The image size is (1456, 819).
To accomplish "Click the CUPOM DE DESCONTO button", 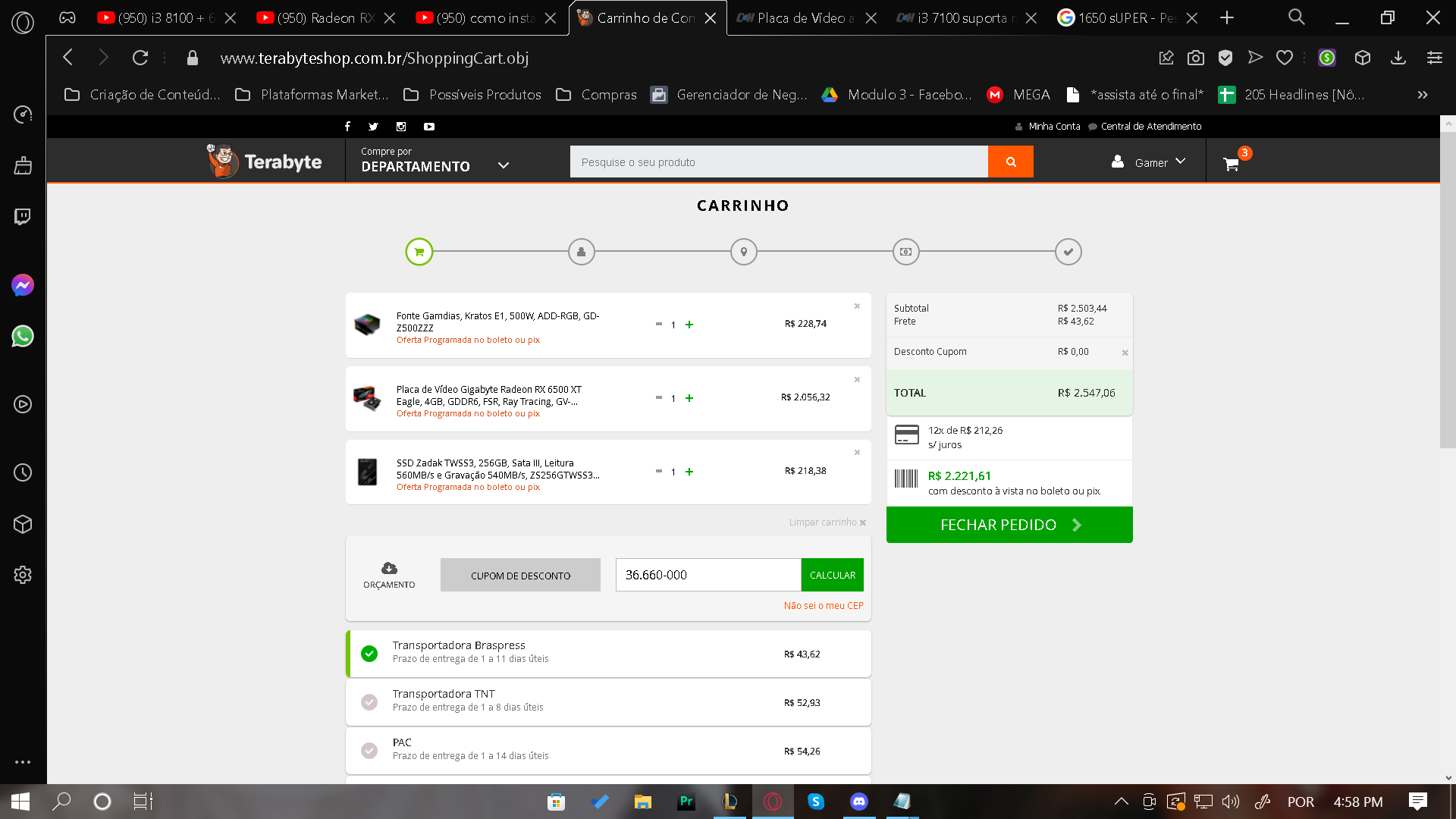I will click(x=520, y=575).
